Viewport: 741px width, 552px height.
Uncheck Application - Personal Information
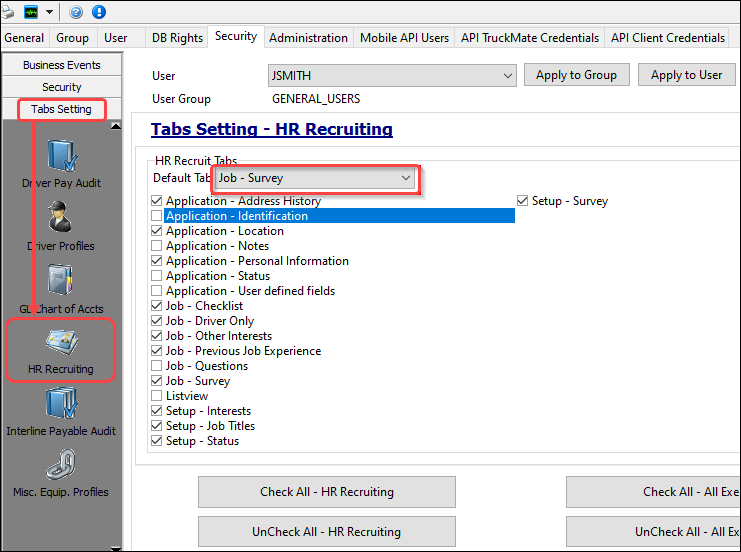tap(156, 261)
